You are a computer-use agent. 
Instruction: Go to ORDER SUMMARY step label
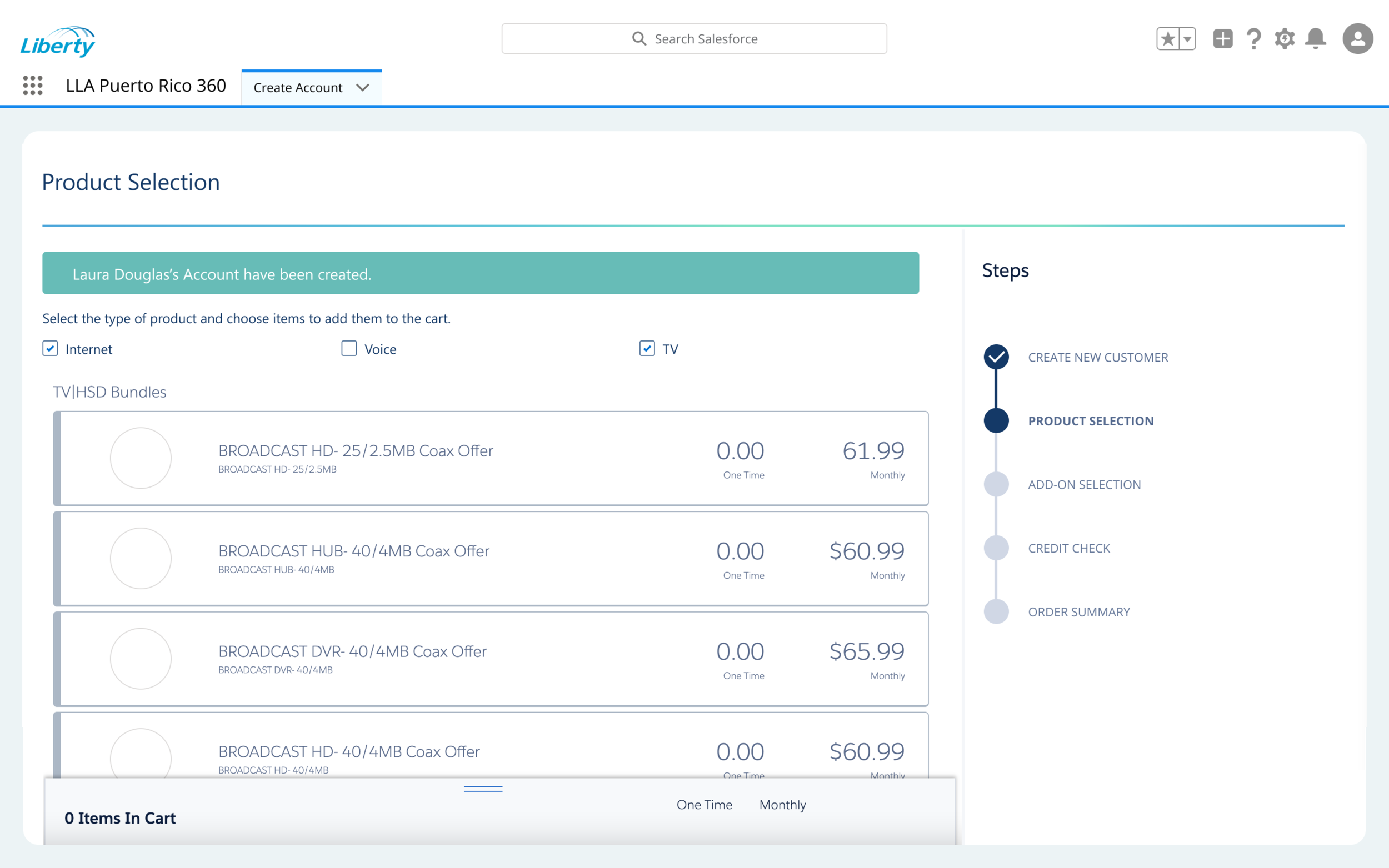click(x=1079, y=613)
